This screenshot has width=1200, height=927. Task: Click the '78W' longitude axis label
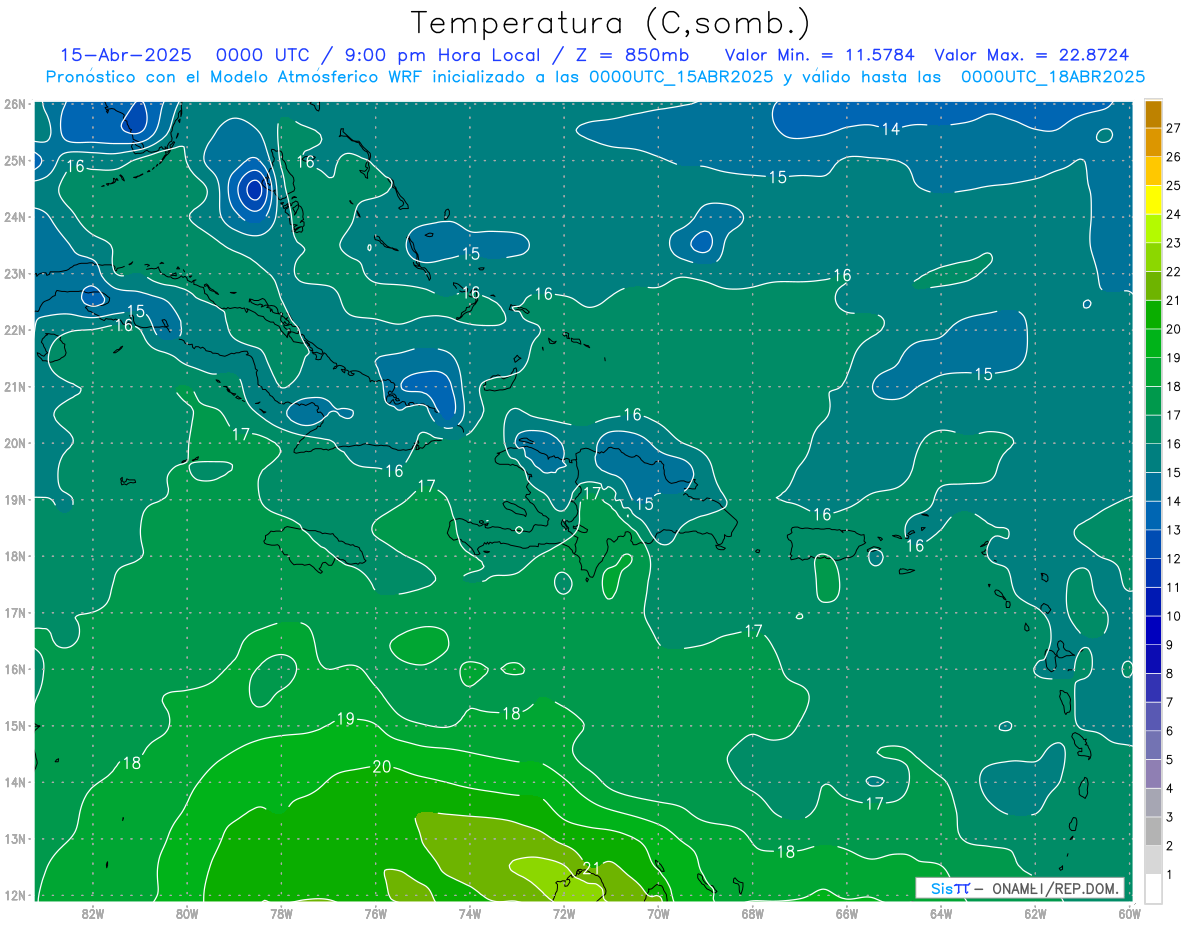tap(281, 912)
